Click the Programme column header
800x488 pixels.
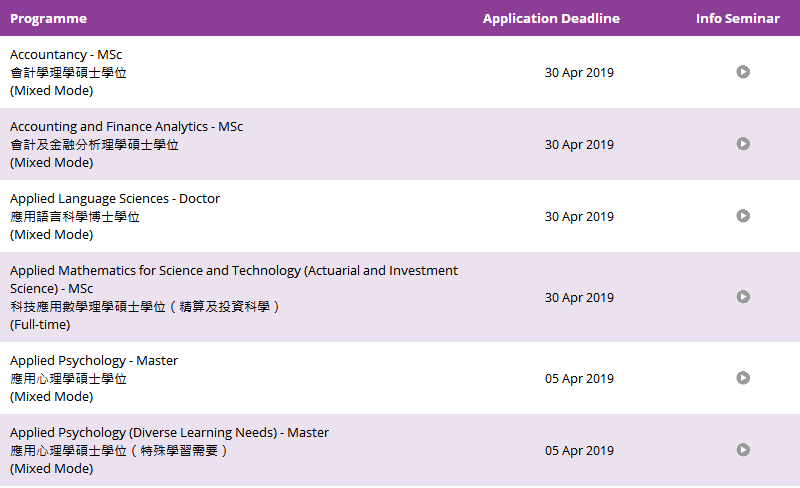tap(48, 18)
